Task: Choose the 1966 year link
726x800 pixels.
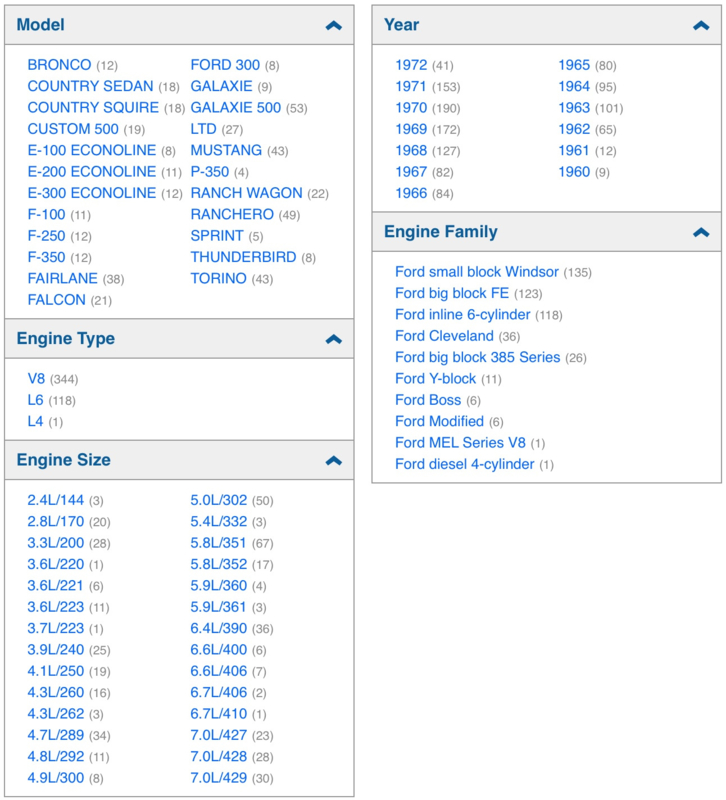Action: coord(411,193)
